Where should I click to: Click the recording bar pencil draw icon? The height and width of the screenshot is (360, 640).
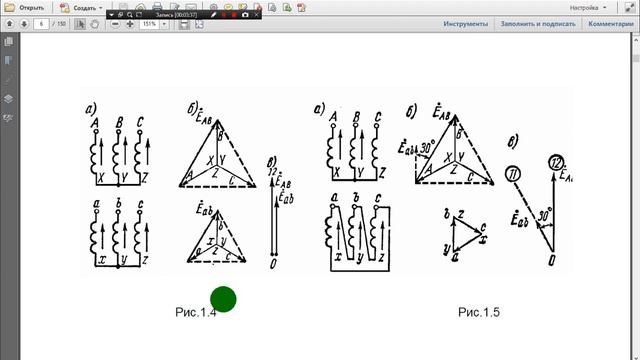click(213, 15)
